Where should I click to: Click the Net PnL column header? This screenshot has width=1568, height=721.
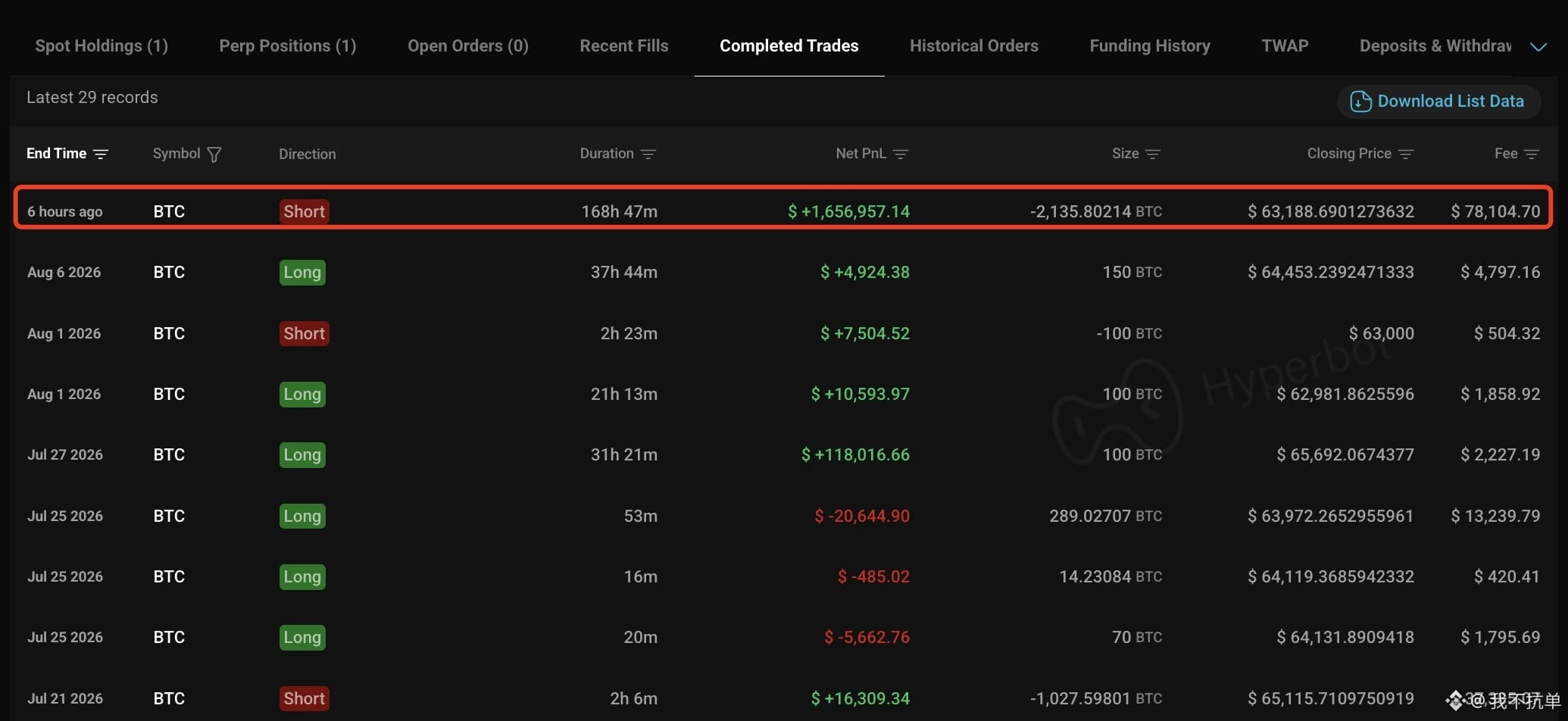[861, 154]
